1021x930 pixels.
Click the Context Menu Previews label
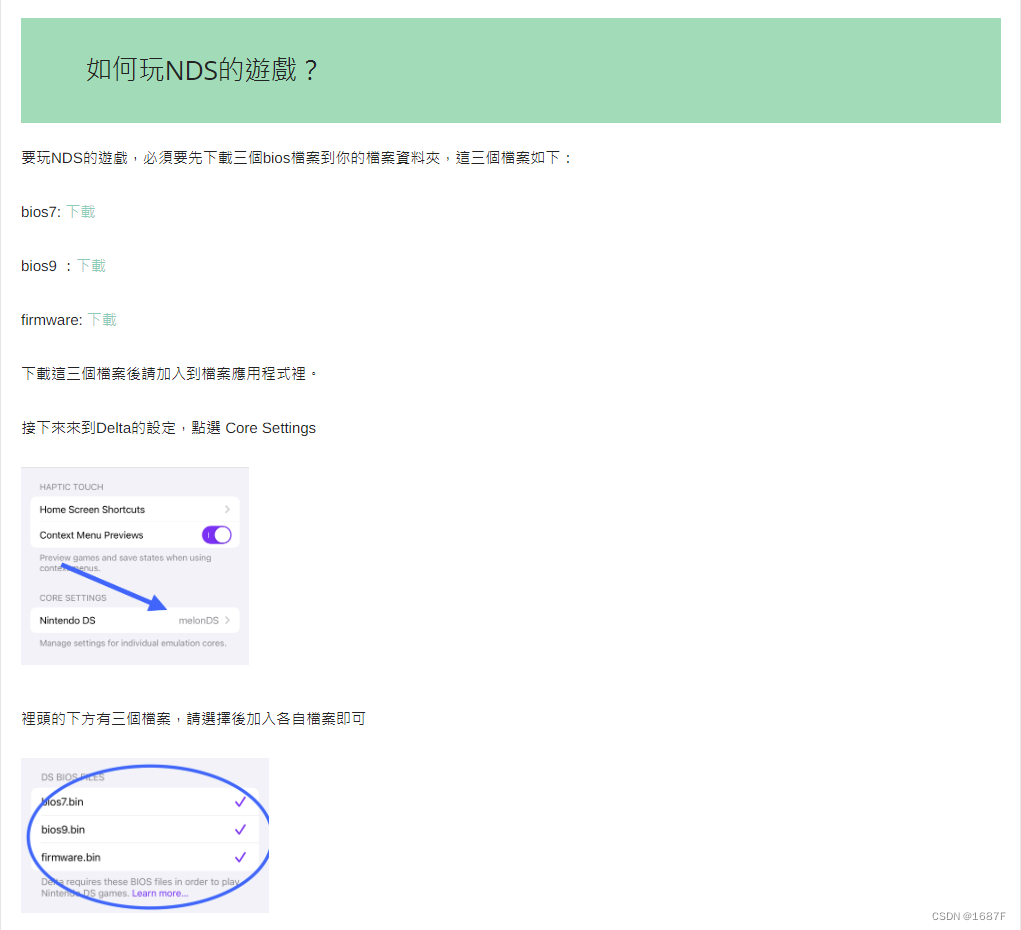click(91, 535)
